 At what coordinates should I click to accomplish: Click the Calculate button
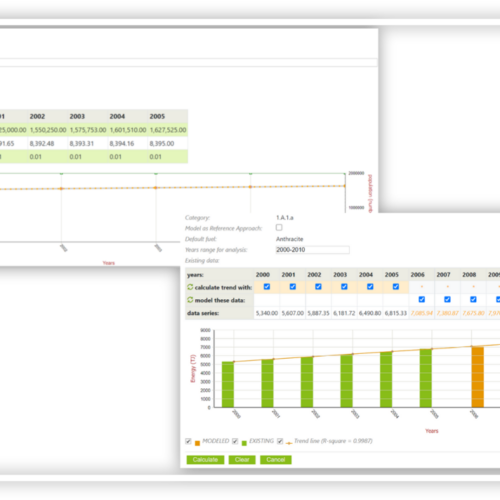point(205,460)
